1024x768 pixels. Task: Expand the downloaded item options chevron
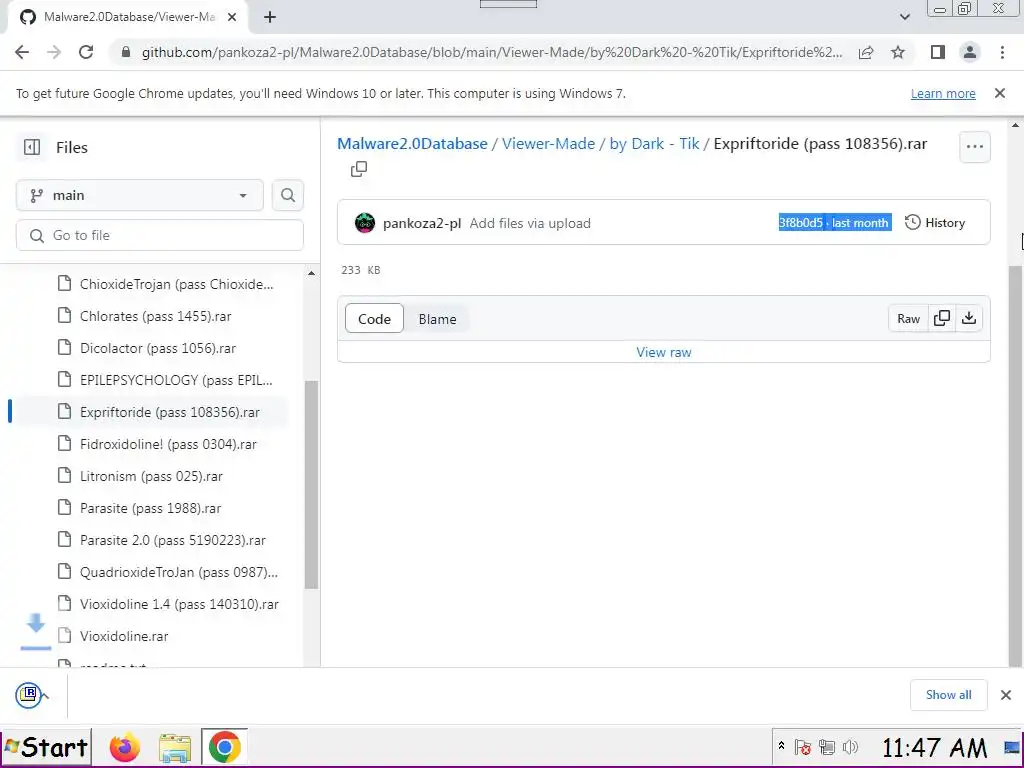click(45, 696)
